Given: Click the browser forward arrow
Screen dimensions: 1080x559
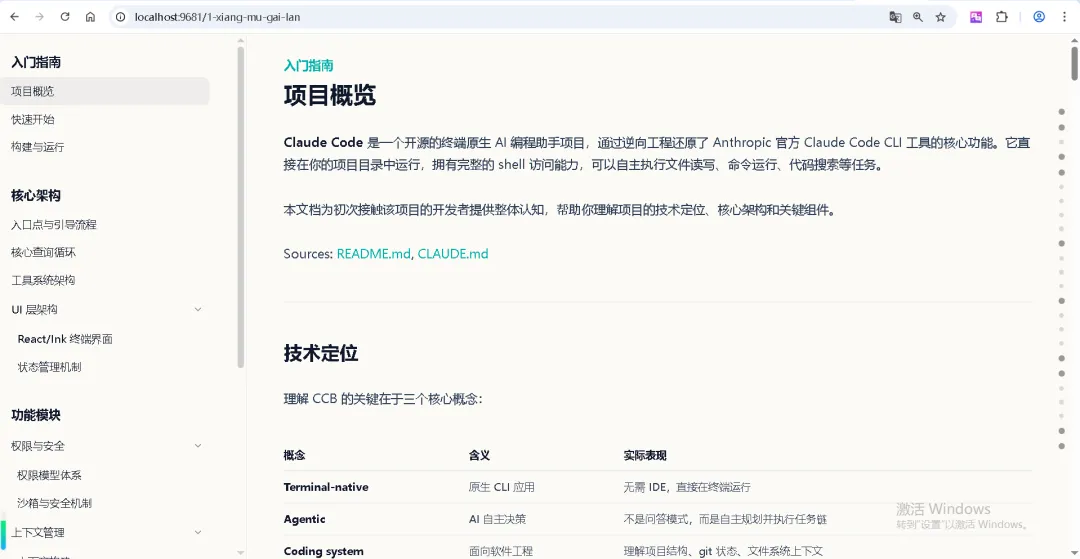Looking at the screenshot, I should [39, 17].
